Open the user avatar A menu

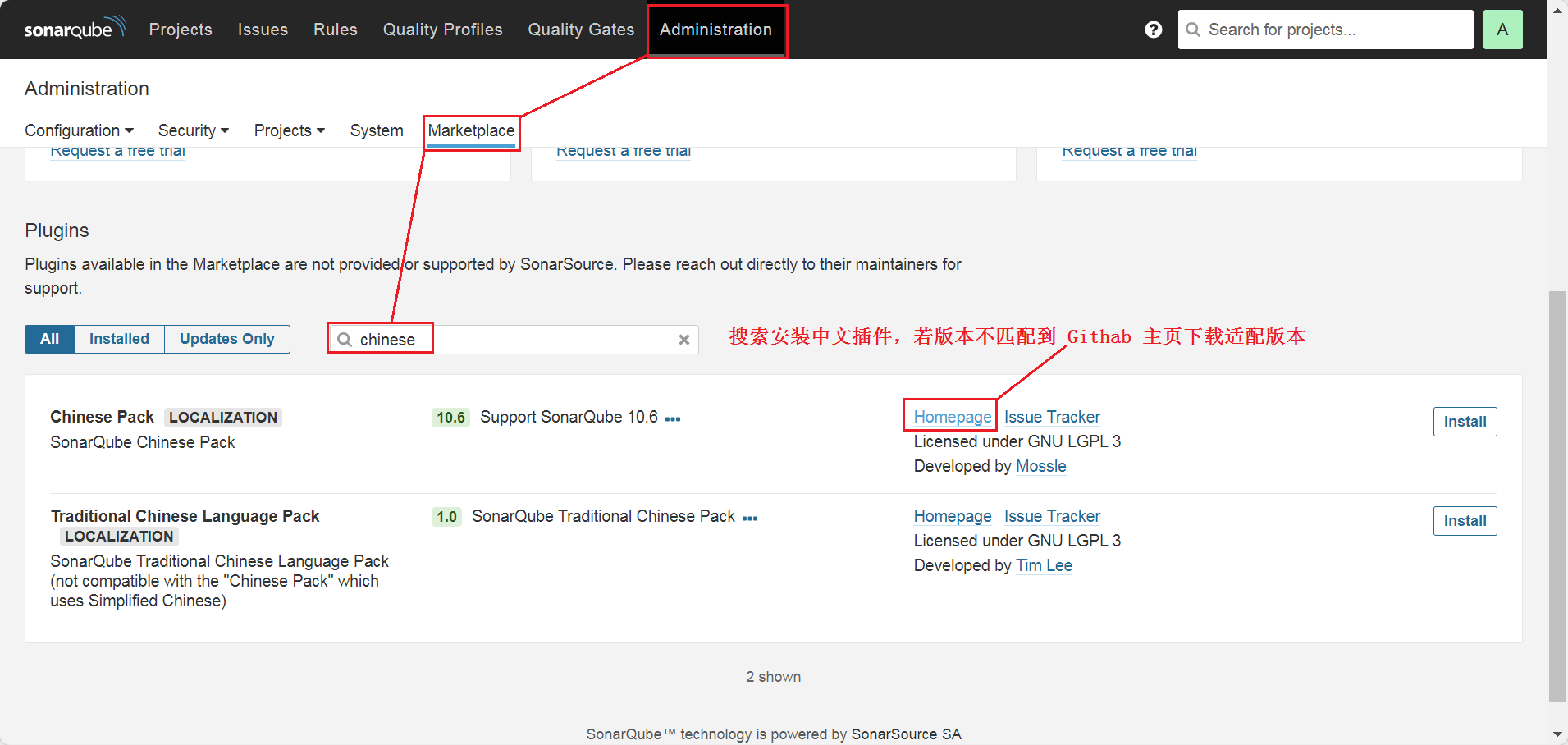point(1502,30)
